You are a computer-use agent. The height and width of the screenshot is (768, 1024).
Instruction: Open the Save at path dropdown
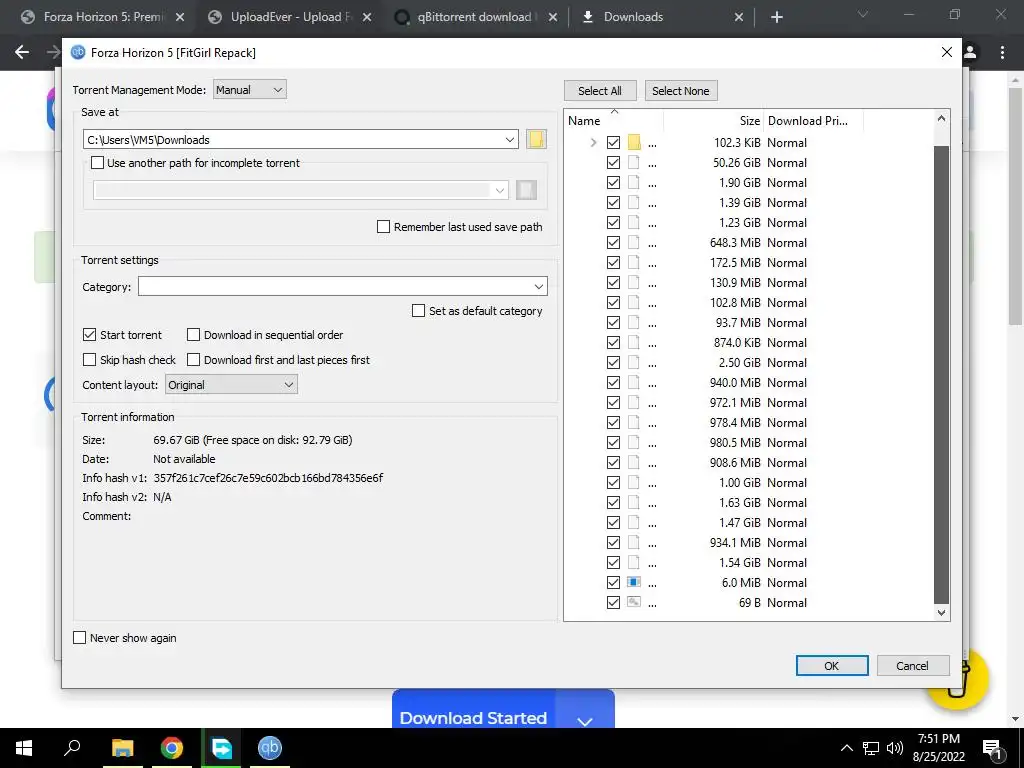510,140
